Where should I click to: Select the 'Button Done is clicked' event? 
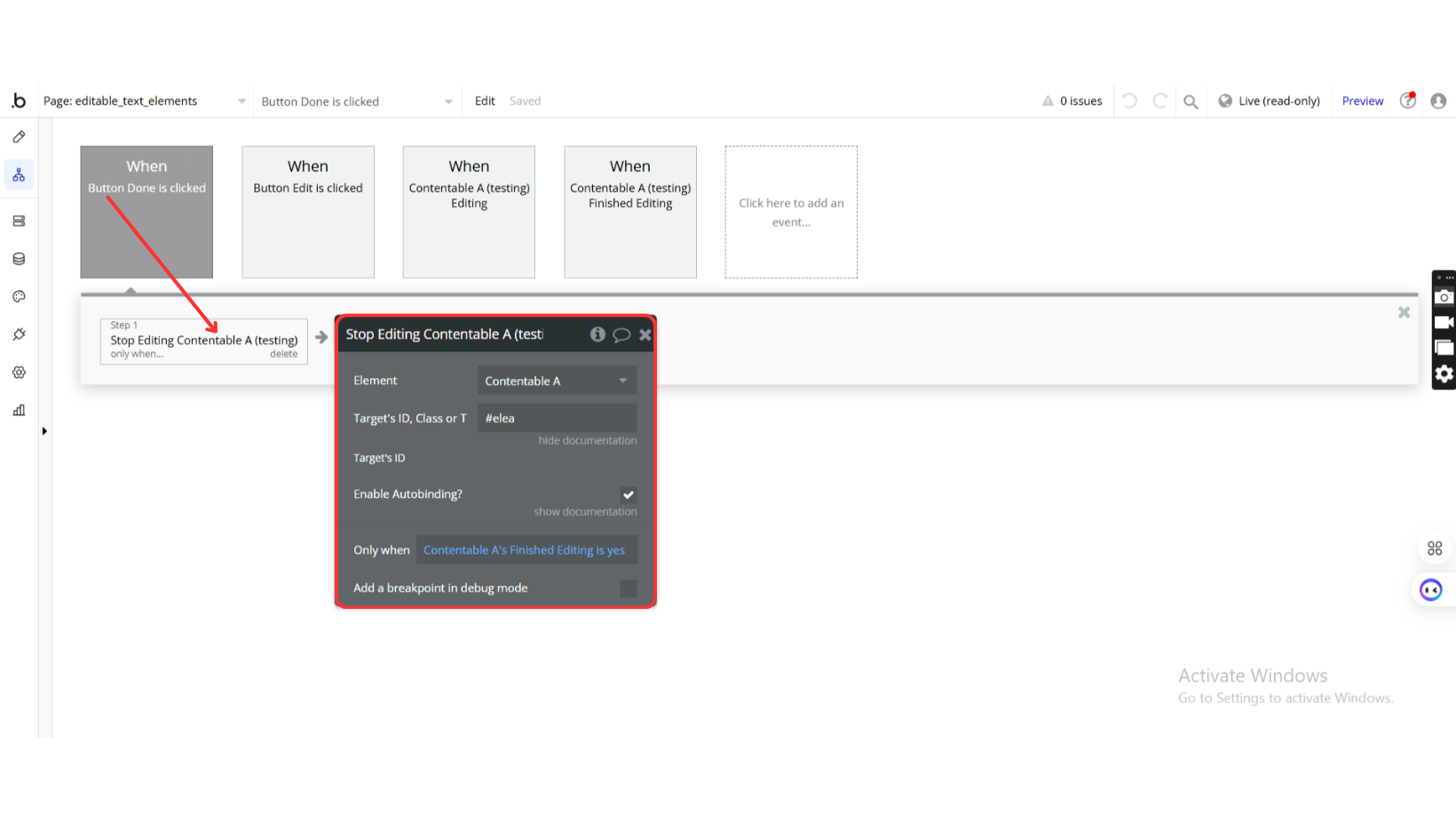pyautogui.click(x=146, y=212)
